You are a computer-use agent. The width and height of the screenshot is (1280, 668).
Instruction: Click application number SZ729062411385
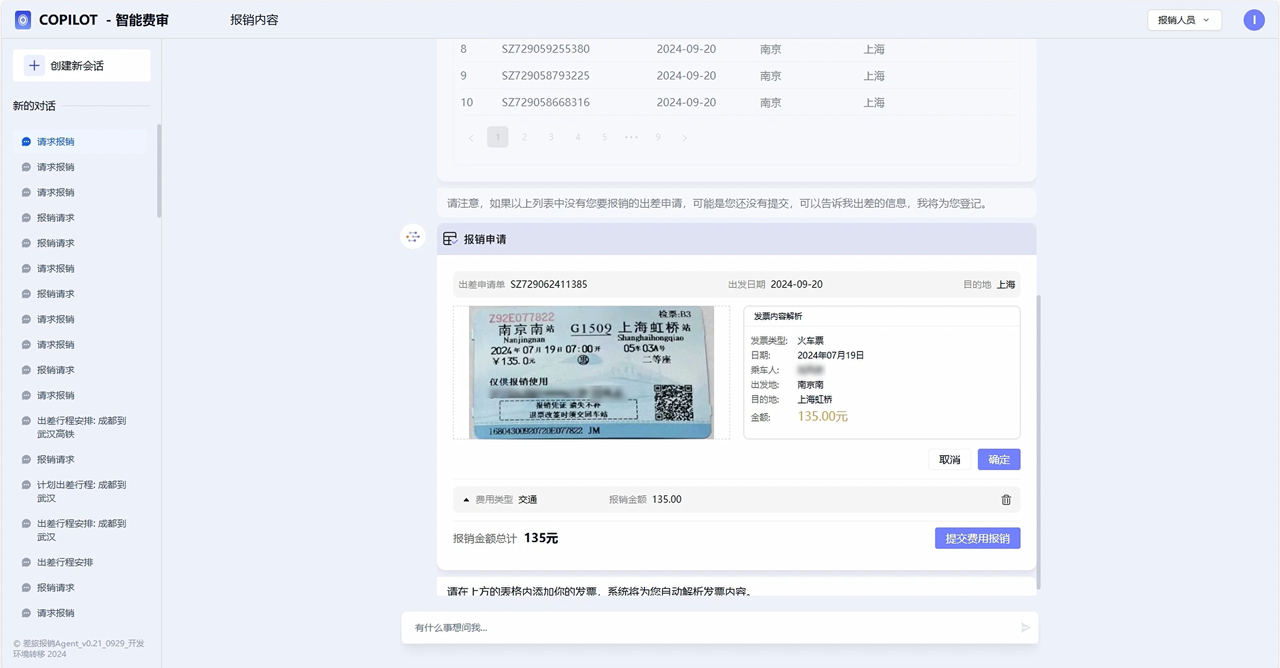549,284
